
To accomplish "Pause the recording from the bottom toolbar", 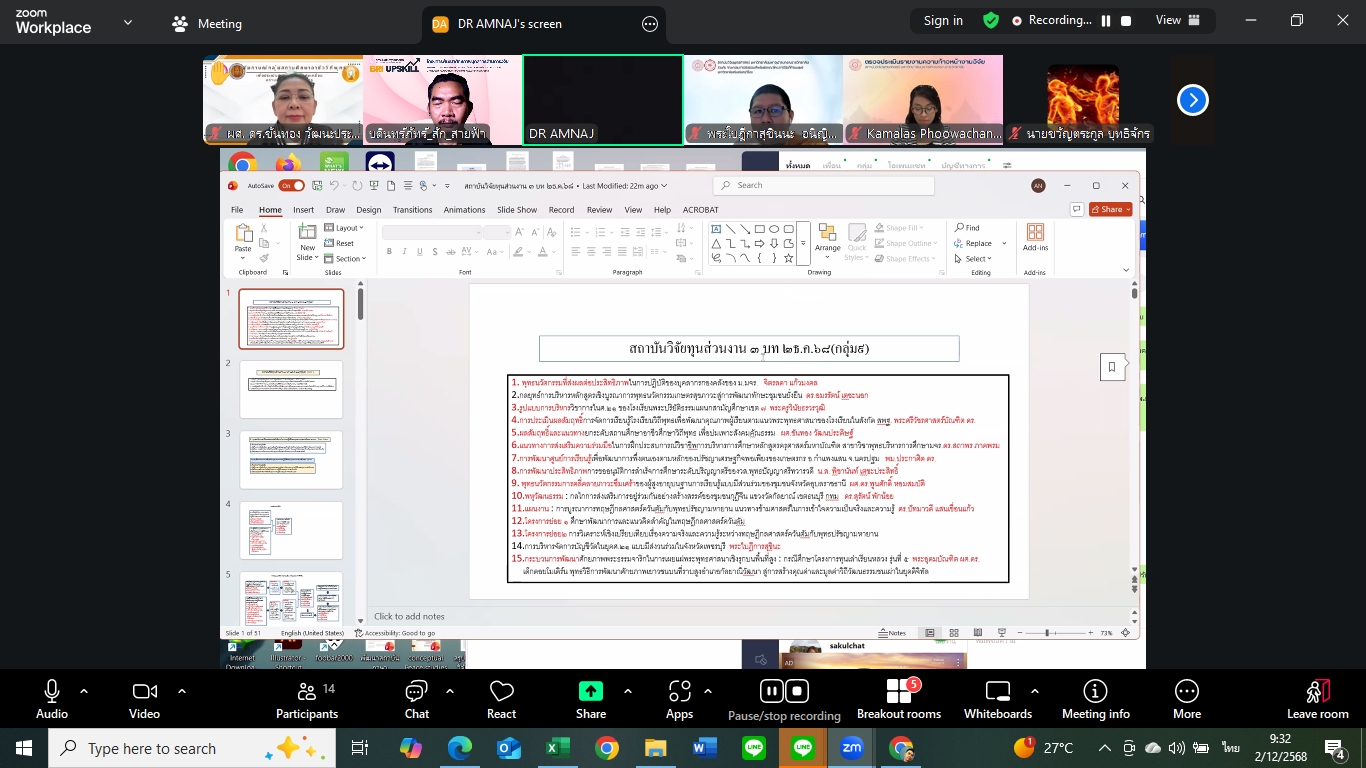I will (x=771, y=691).
